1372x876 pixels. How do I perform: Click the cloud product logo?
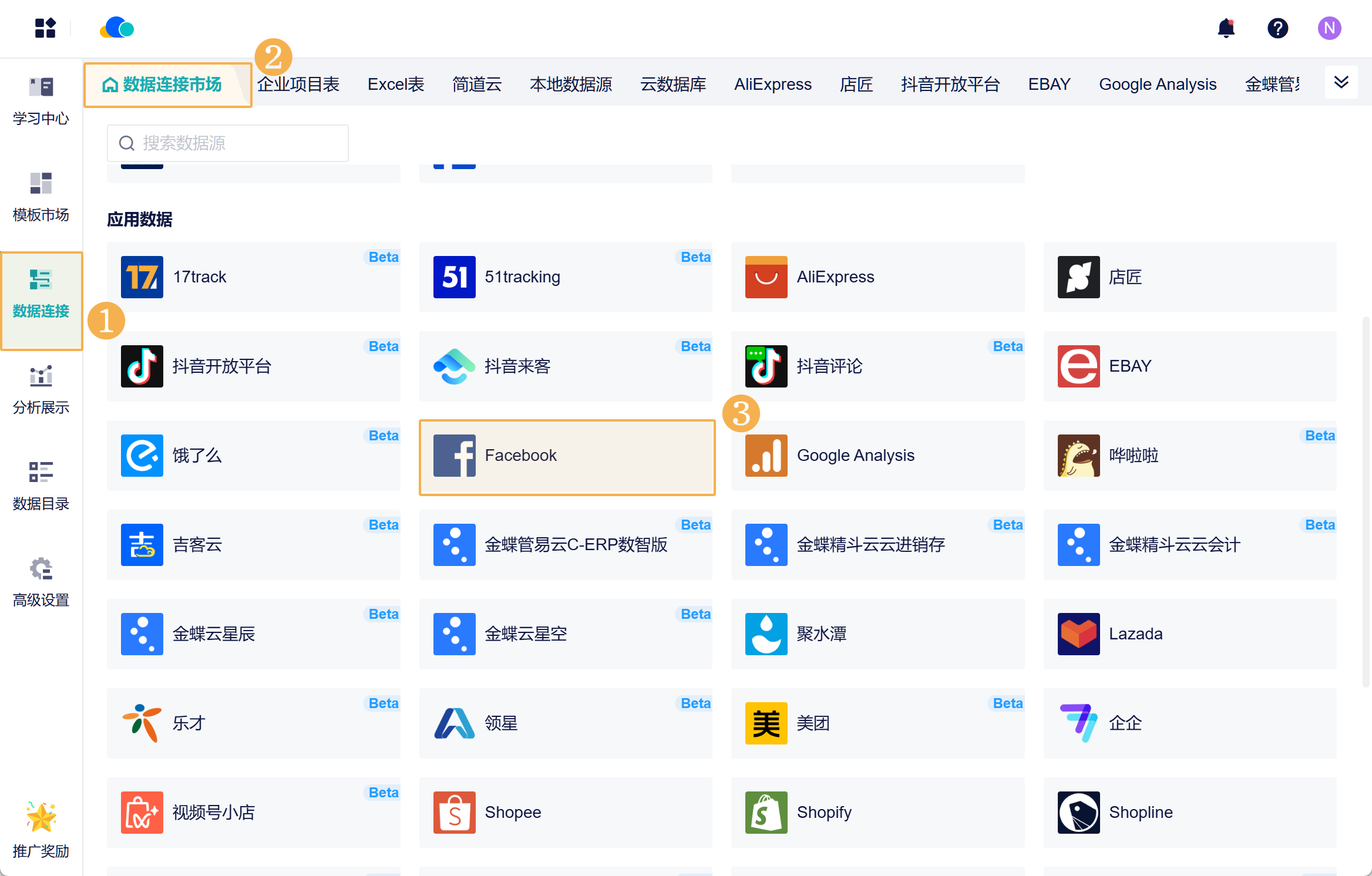[x=117, y=28]
